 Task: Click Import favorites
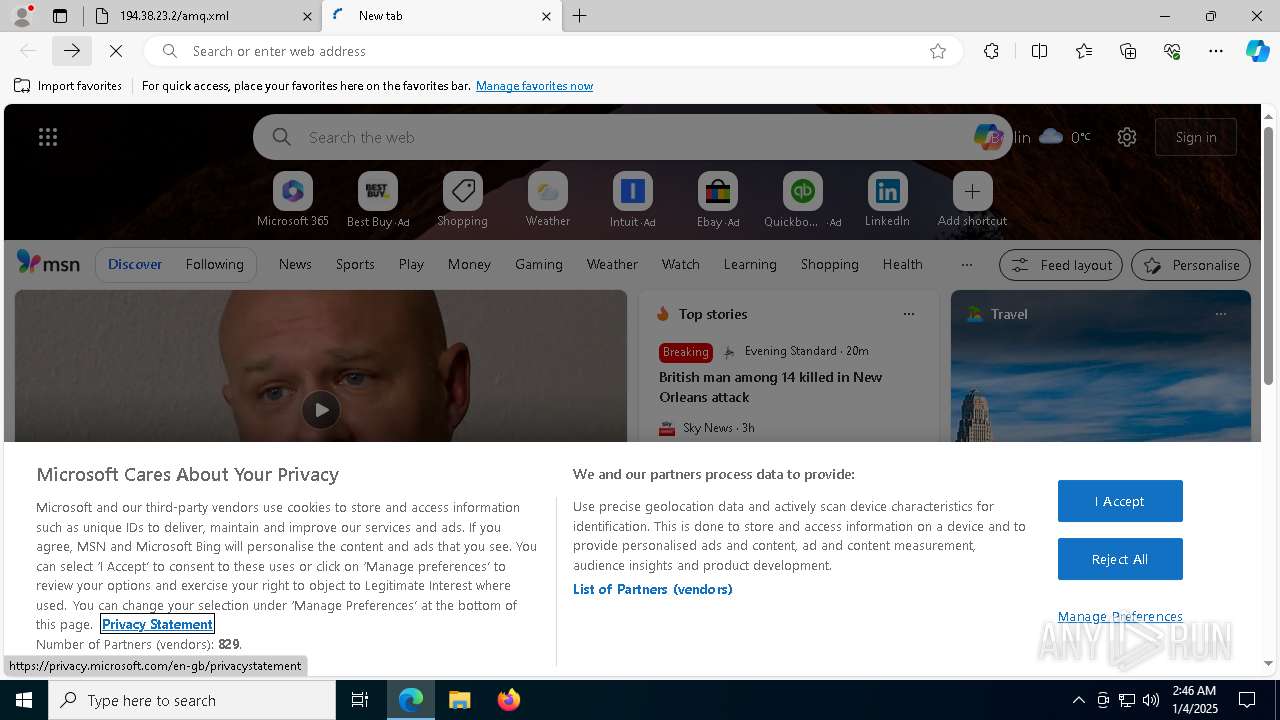[68, 86]
